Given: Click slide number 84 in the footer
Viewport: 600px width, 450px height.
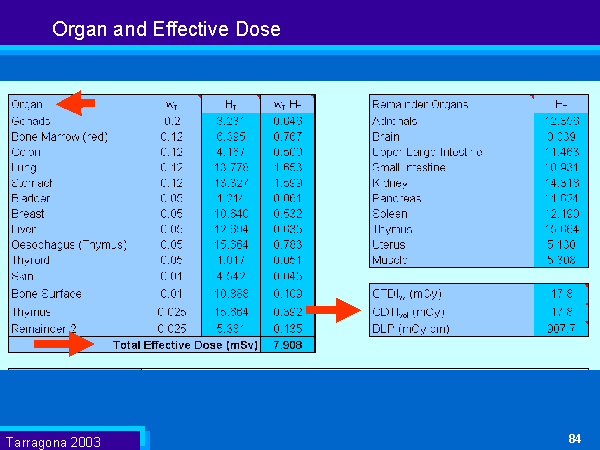Looking at the screenshot, I should pyautogui.click(x=574, y=439).
